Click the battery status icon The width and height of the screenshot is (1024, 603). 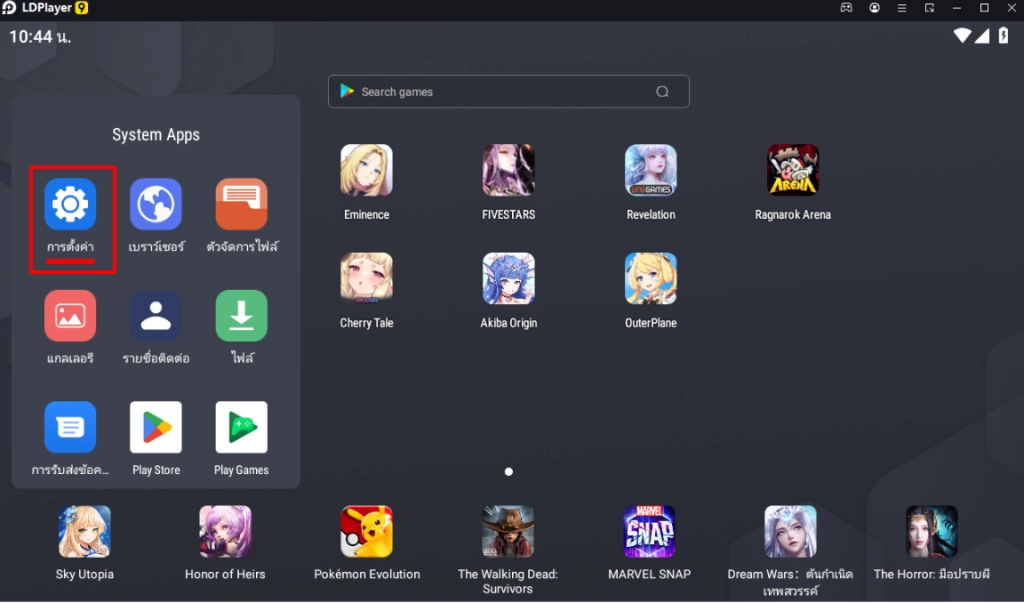click(1003, 35)
